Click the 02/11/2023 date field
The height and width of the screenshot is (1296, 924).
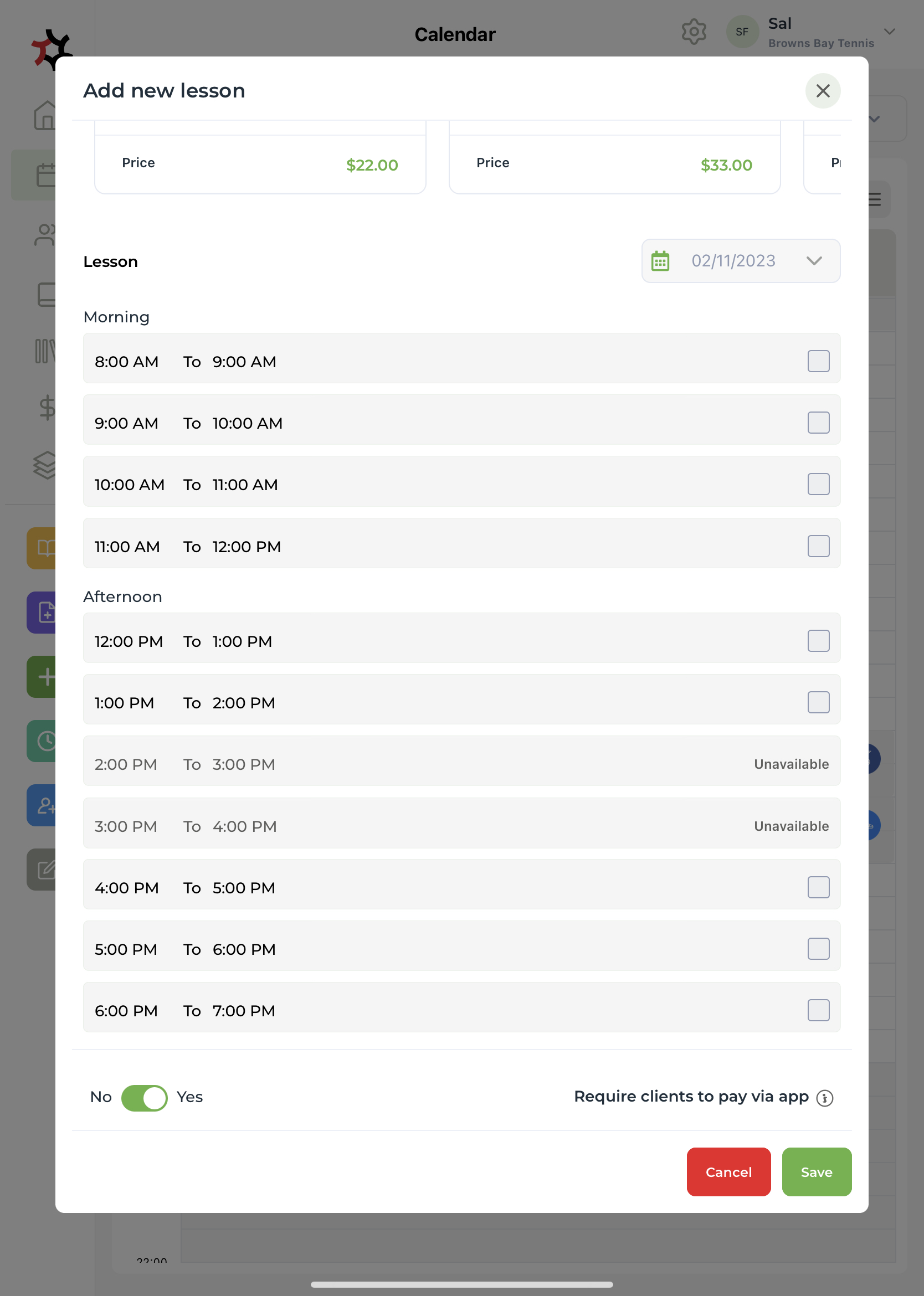click(733, 261)
